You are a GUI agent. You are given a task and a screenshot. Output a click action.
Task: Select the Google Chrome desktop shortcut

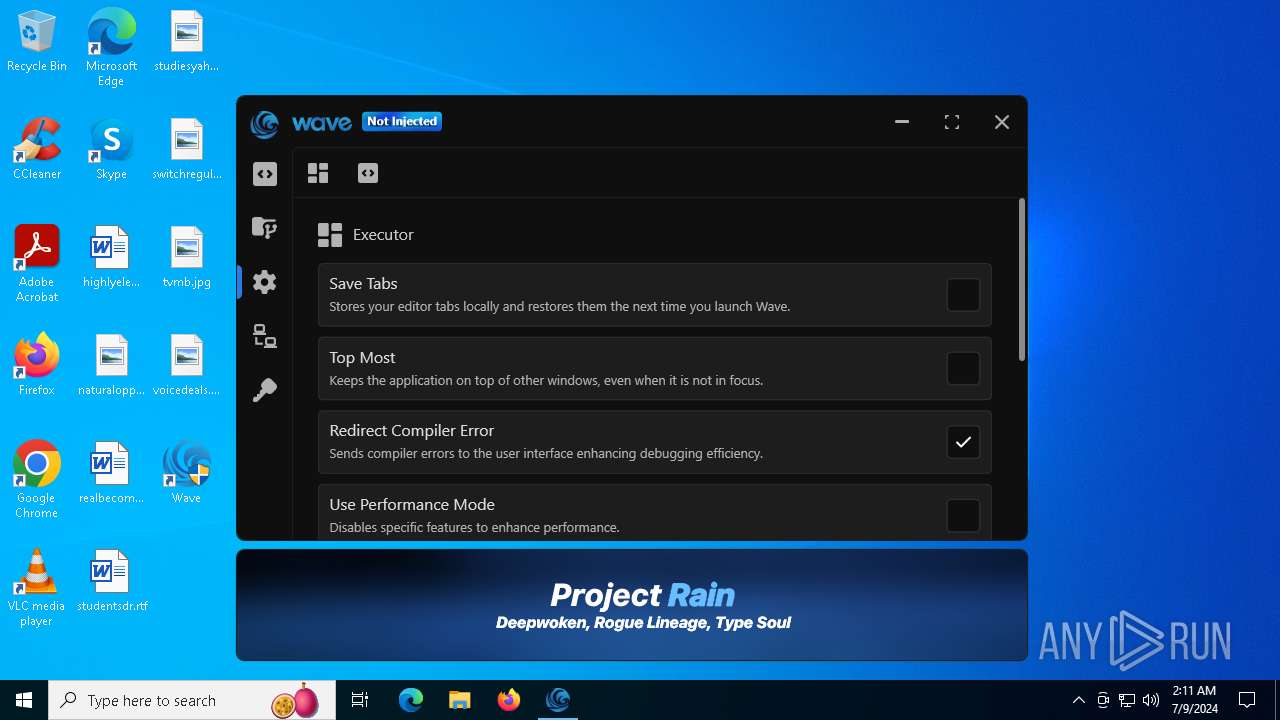pyautogui.click(x=37, y=480)
